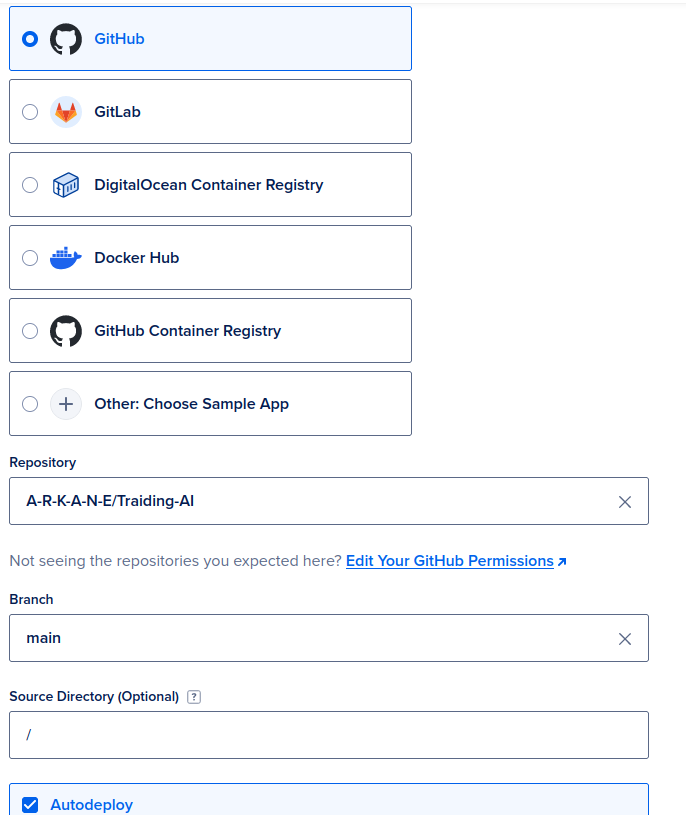686x815 pixels.
Task: Select the GitHub source radio button
Action: (x=30, y=39)
